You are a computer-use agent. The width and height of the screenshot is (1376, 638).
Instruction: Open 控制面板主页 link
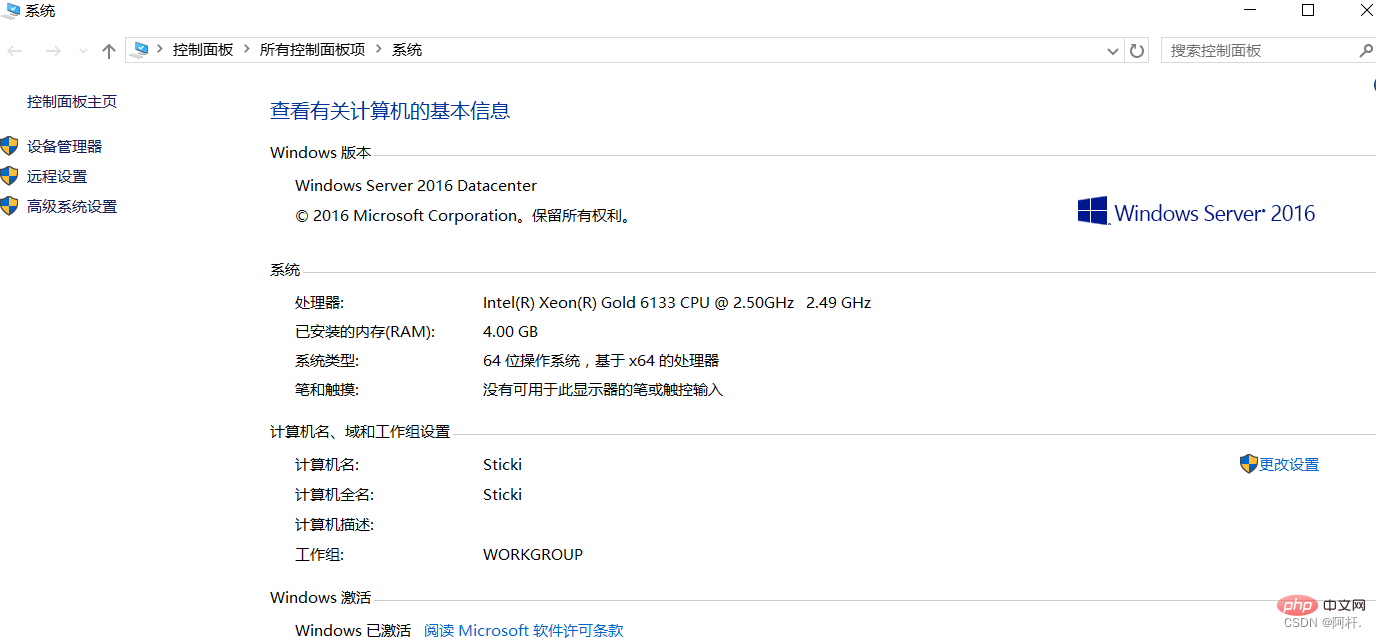72,102
